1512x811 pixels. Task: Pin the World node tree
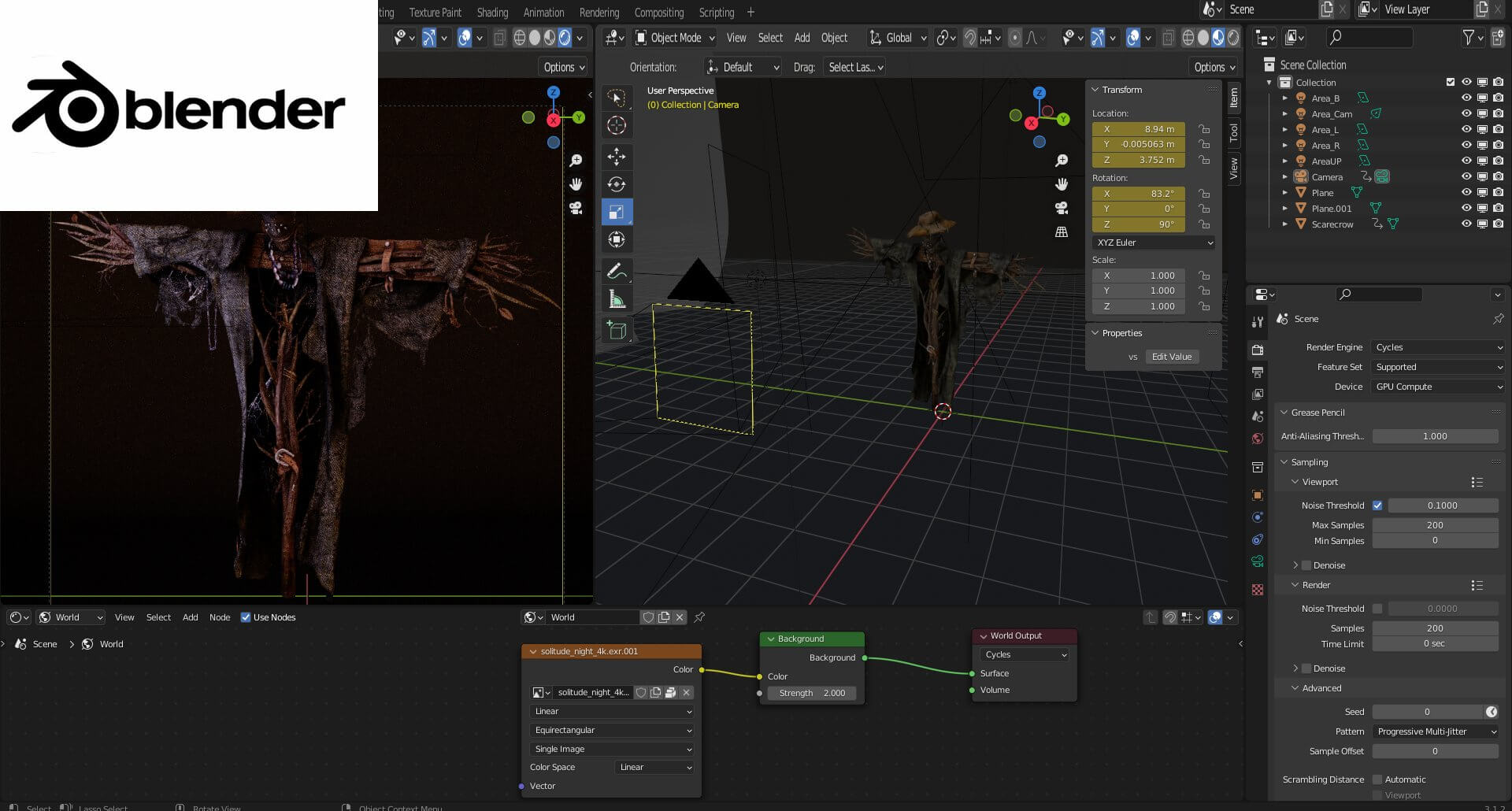699,617
